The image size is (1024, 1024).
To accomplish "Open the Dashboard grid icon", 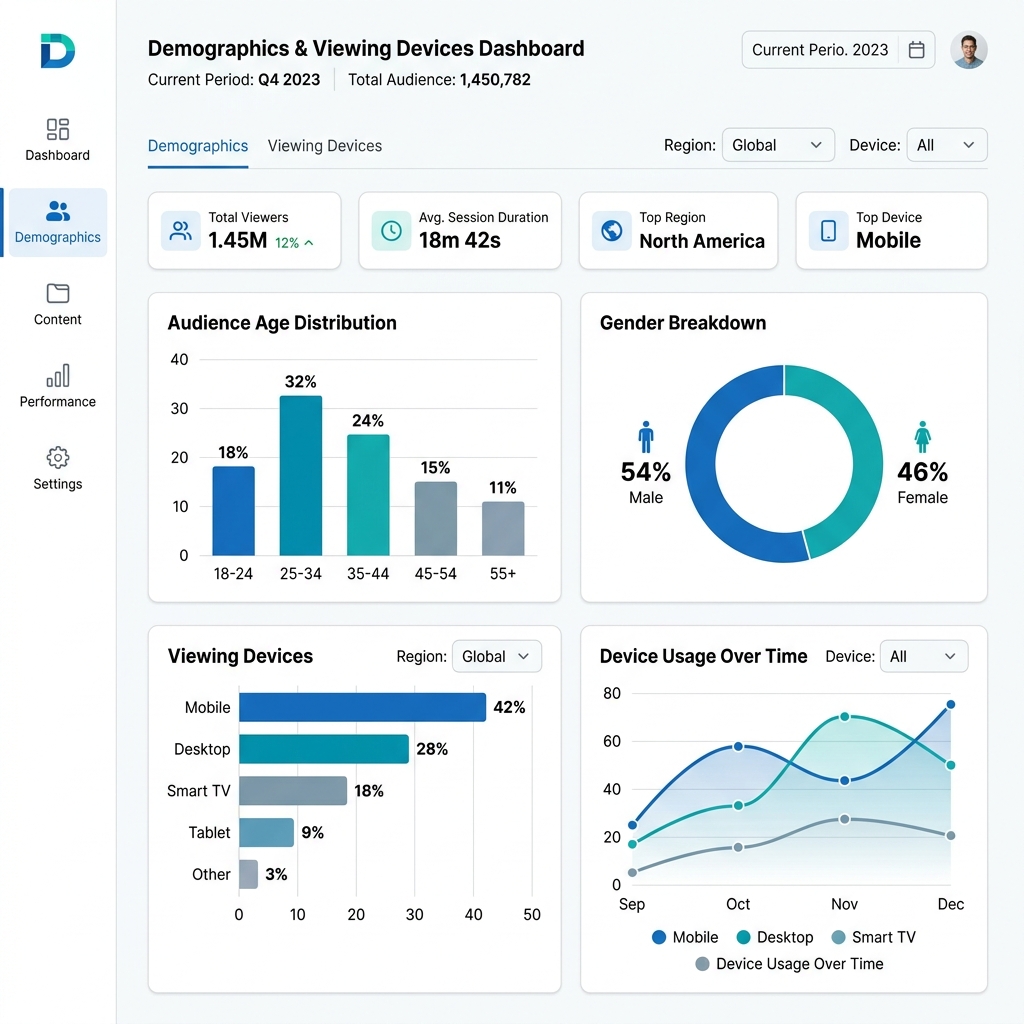I will pyautogui.click(x=57, y=129).
